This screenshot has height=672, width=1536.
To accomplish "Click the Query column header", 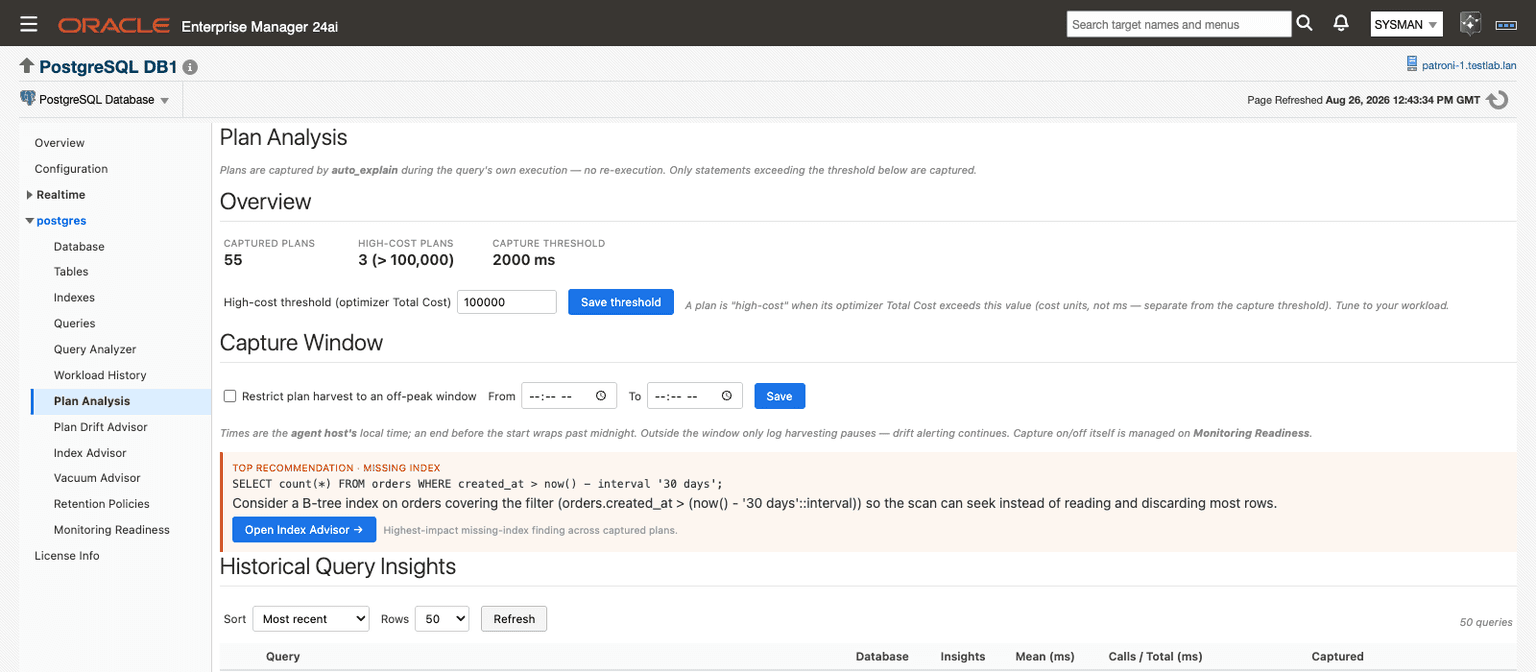I will click(x=283, y=657).
